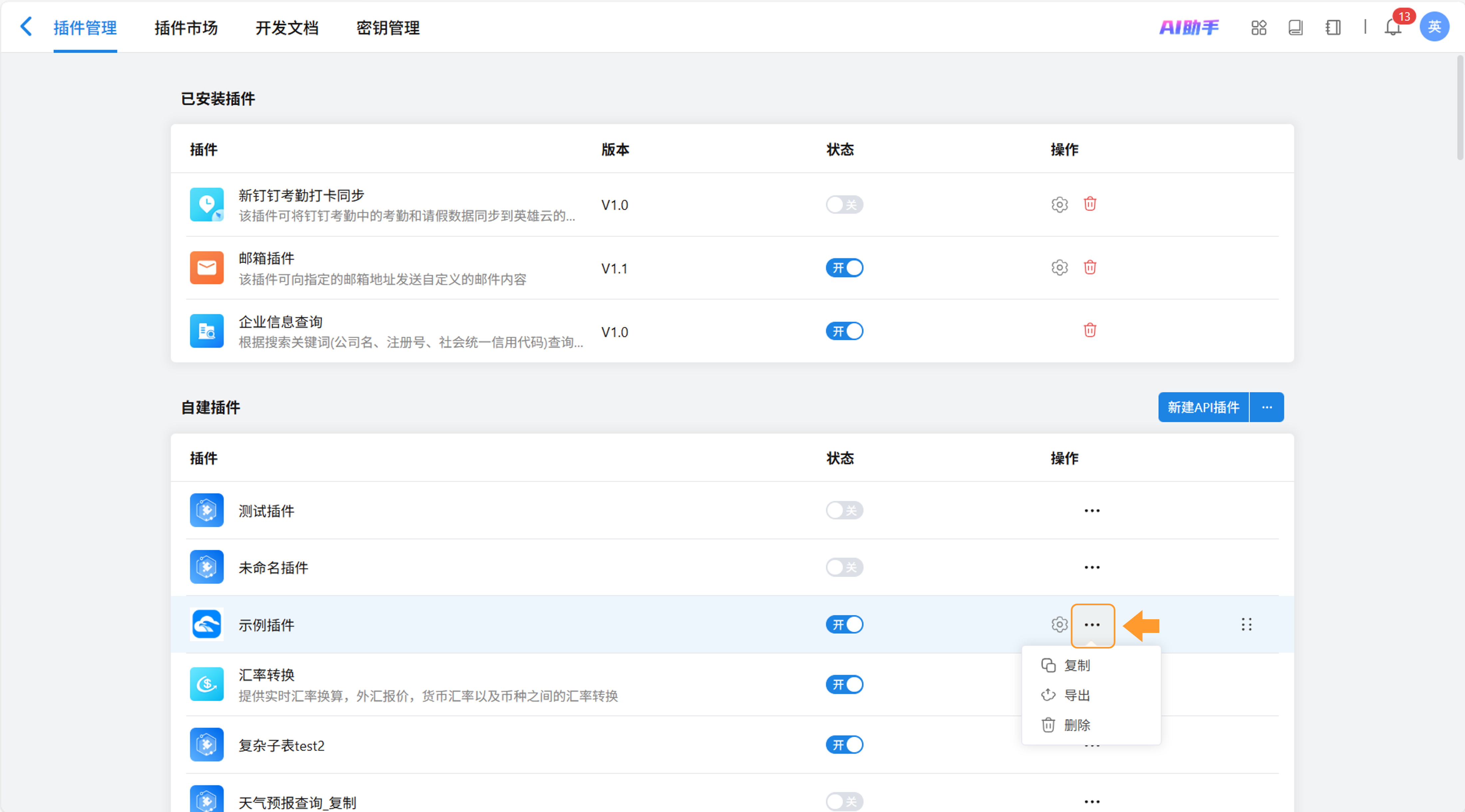The width and height of the screenshot is (1465, 812).
Task: Click the back arrow in header
Action: pyautogui.click(x=26, y=27)
